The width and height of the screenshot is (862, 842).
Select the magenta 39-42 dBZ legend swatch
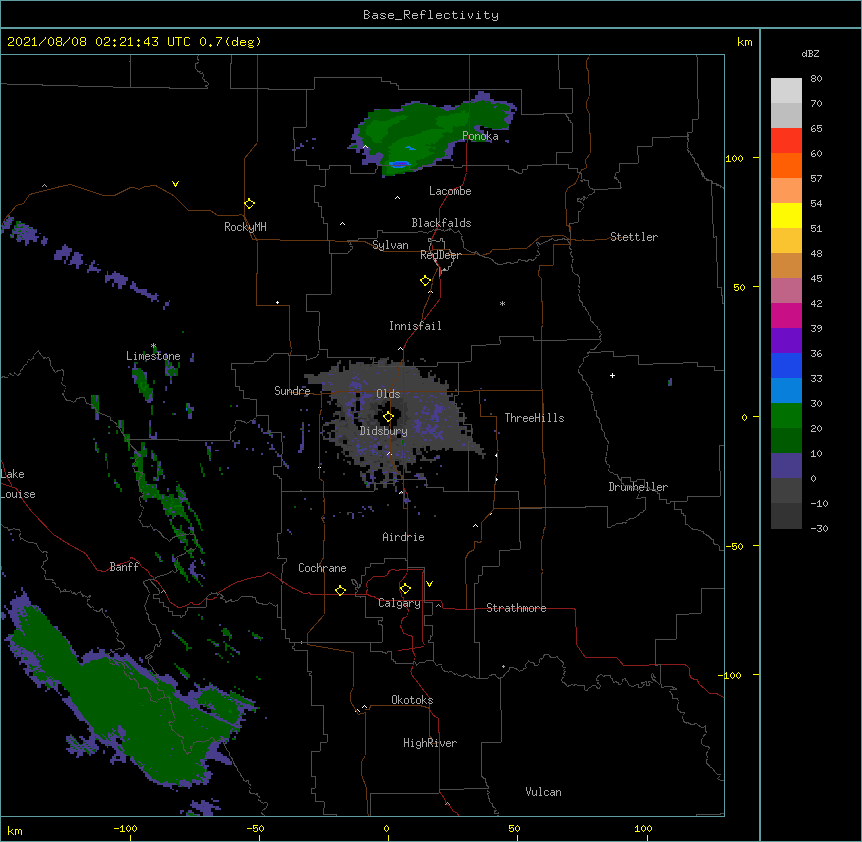[786, 315]
